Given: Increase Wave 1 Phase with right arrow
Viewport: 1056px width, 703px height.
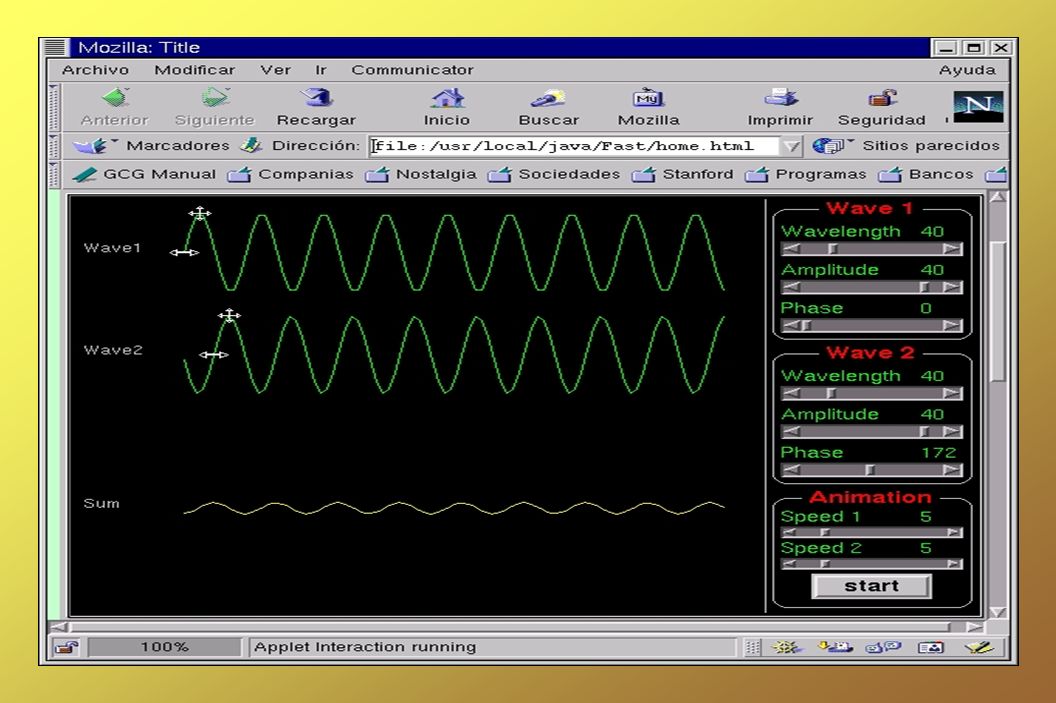Looking at the screenshot, I should click(x=952, y=326).
